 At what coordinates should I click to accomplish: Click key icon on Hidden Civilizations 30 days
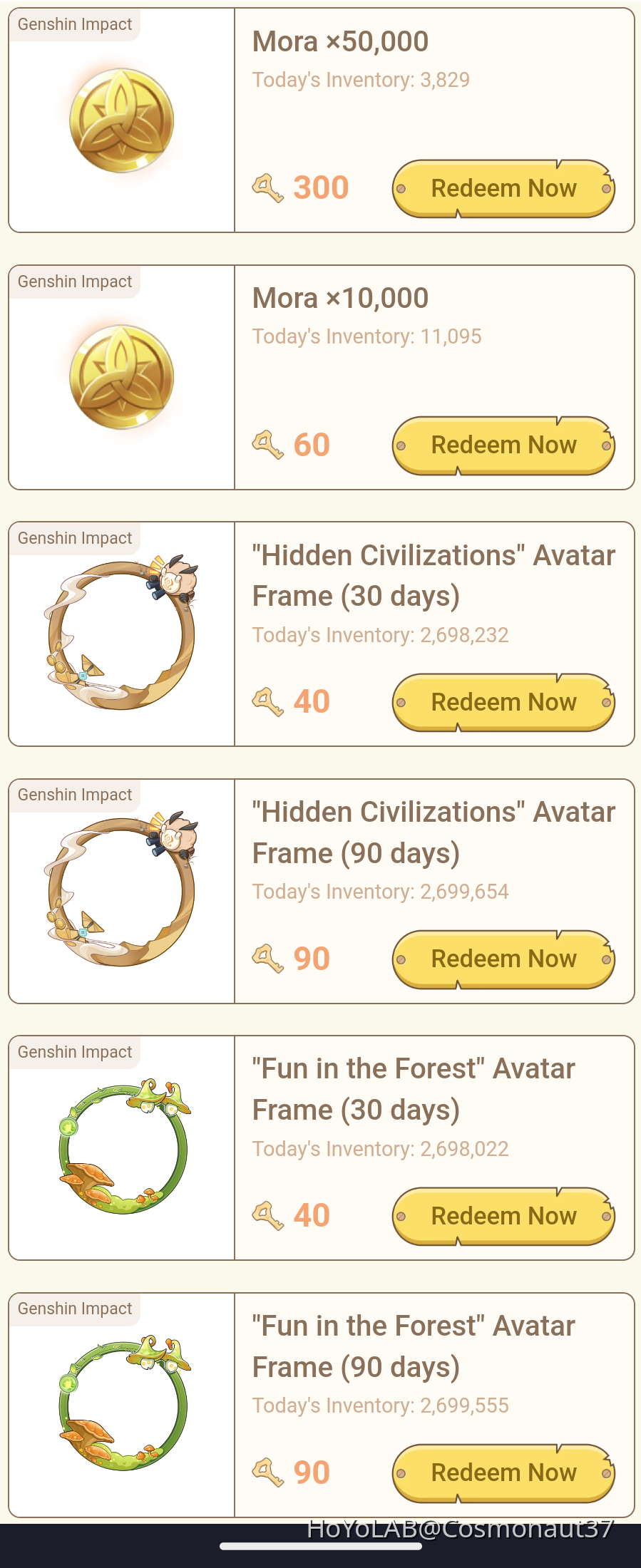(x=268, y=702)
